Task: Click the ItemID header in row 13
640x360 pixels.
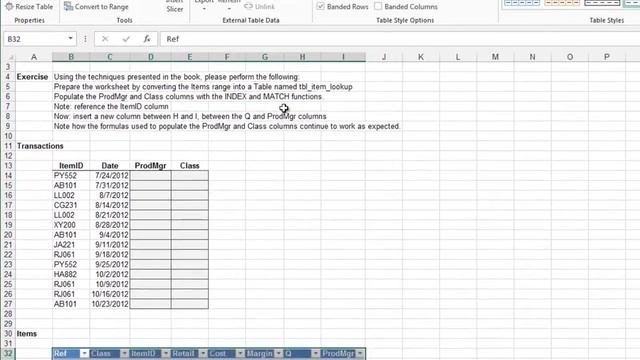Action: pos(71,166)
